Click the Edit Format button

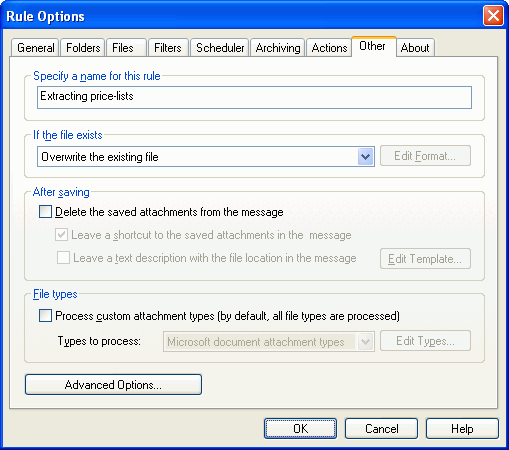[425, 156]
